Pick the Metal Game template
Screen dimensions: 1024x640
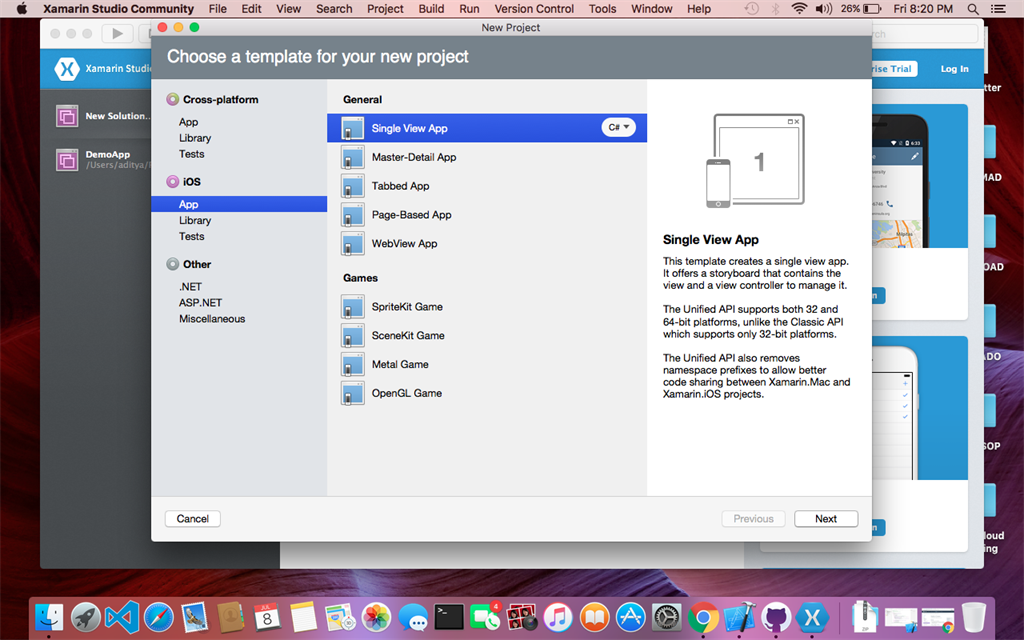[487, 364]
